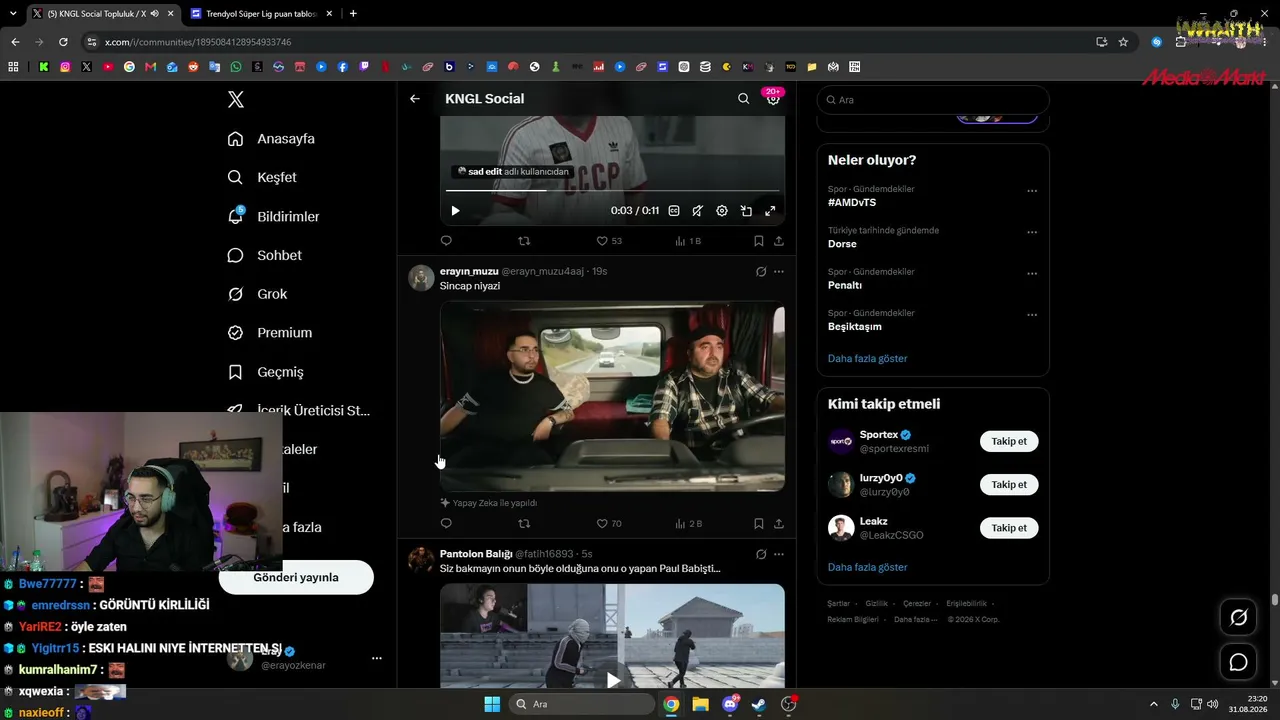This screenshot has height=720, width=1280.
Task: Open Geçmiş in the sidebar
Action: point(265,372)
